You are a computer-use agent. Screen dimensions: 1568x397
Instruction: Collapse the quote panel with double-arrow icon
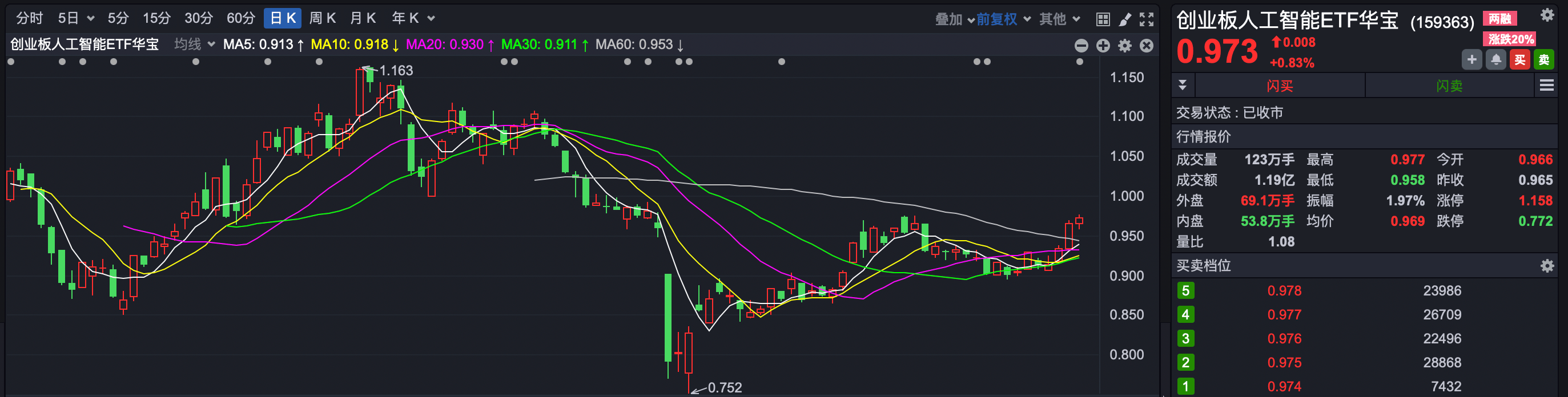[x=1182, y=85]
